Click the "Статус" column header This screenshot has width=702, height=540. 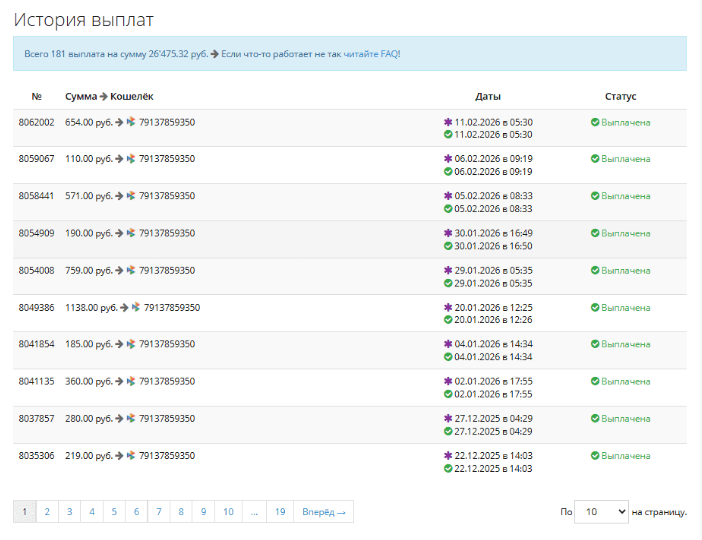click(620, 96)
